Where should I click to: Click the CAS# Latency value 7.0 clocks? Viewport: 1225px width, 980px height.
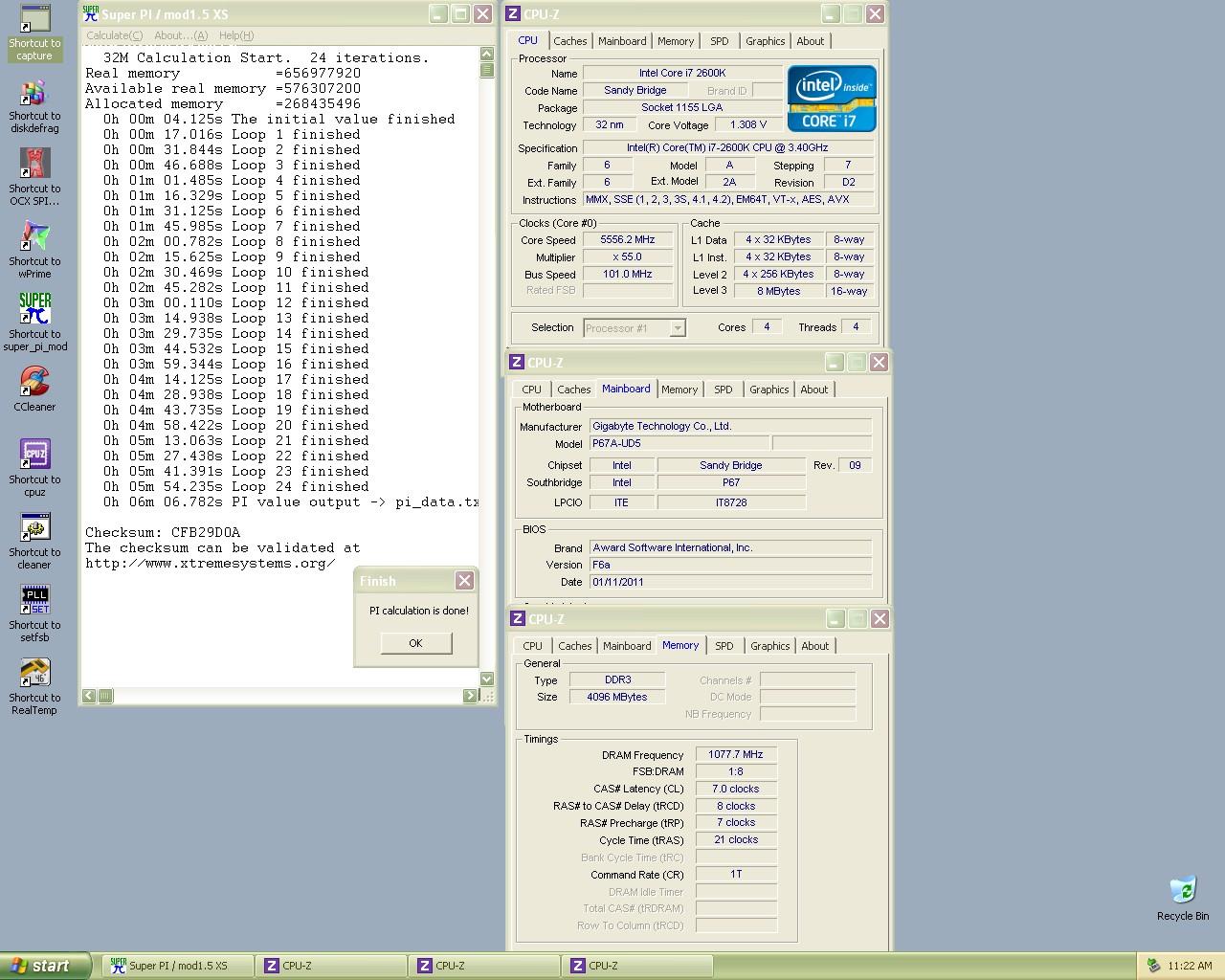(x=736, y=789)
